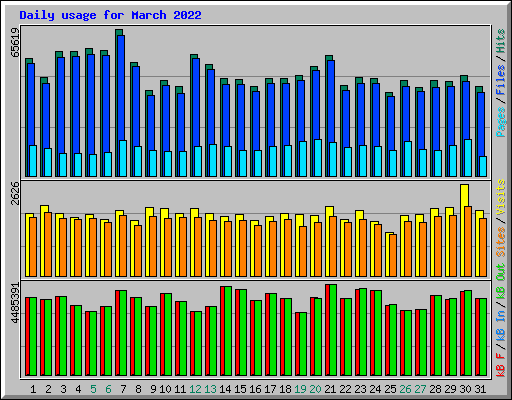Image resolution: width=512 pixels, height=400 pixels.
Task: Click the 'kB F' legend label
Action: [x=501, y=365]
